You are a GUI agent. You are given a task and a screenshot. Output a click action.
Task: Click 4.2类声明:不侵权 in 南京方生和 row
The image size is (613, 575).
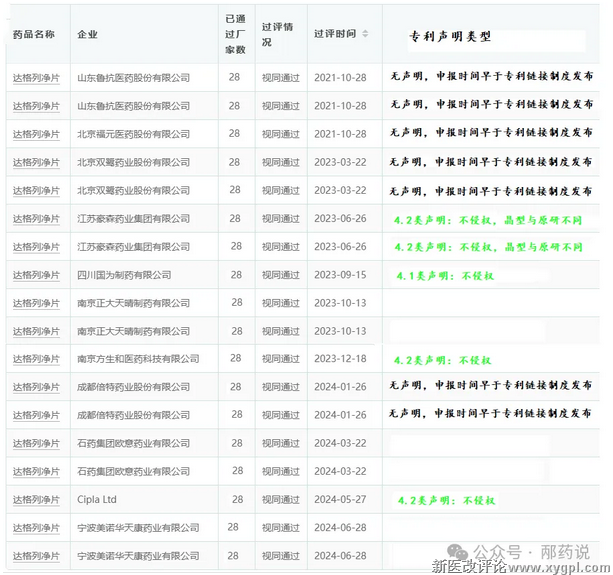pyautogui.click(x=443, y=360)
